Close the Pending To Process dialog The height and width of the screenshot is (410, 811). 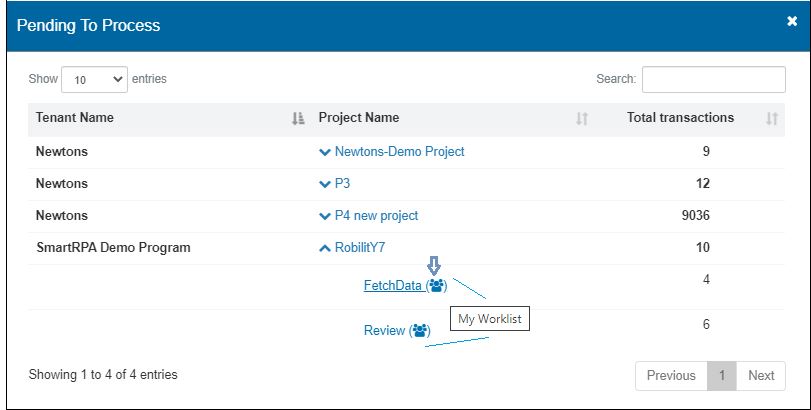click(x=792, y=21)
